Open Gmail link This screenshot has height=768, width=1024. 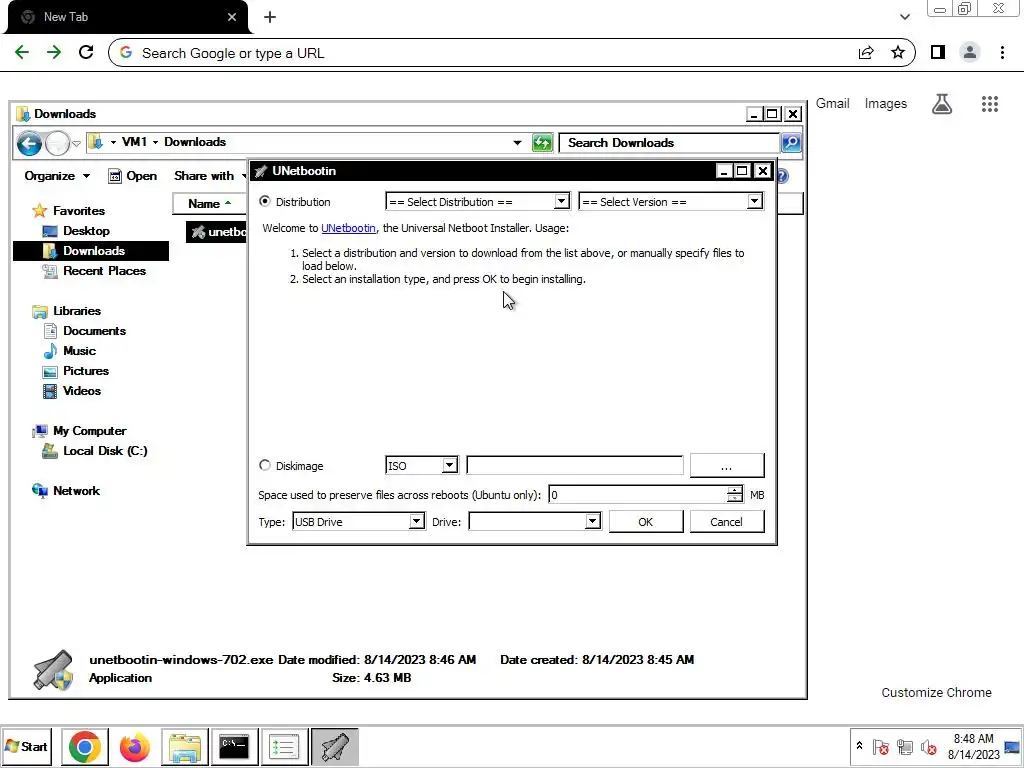click(833, 103)
